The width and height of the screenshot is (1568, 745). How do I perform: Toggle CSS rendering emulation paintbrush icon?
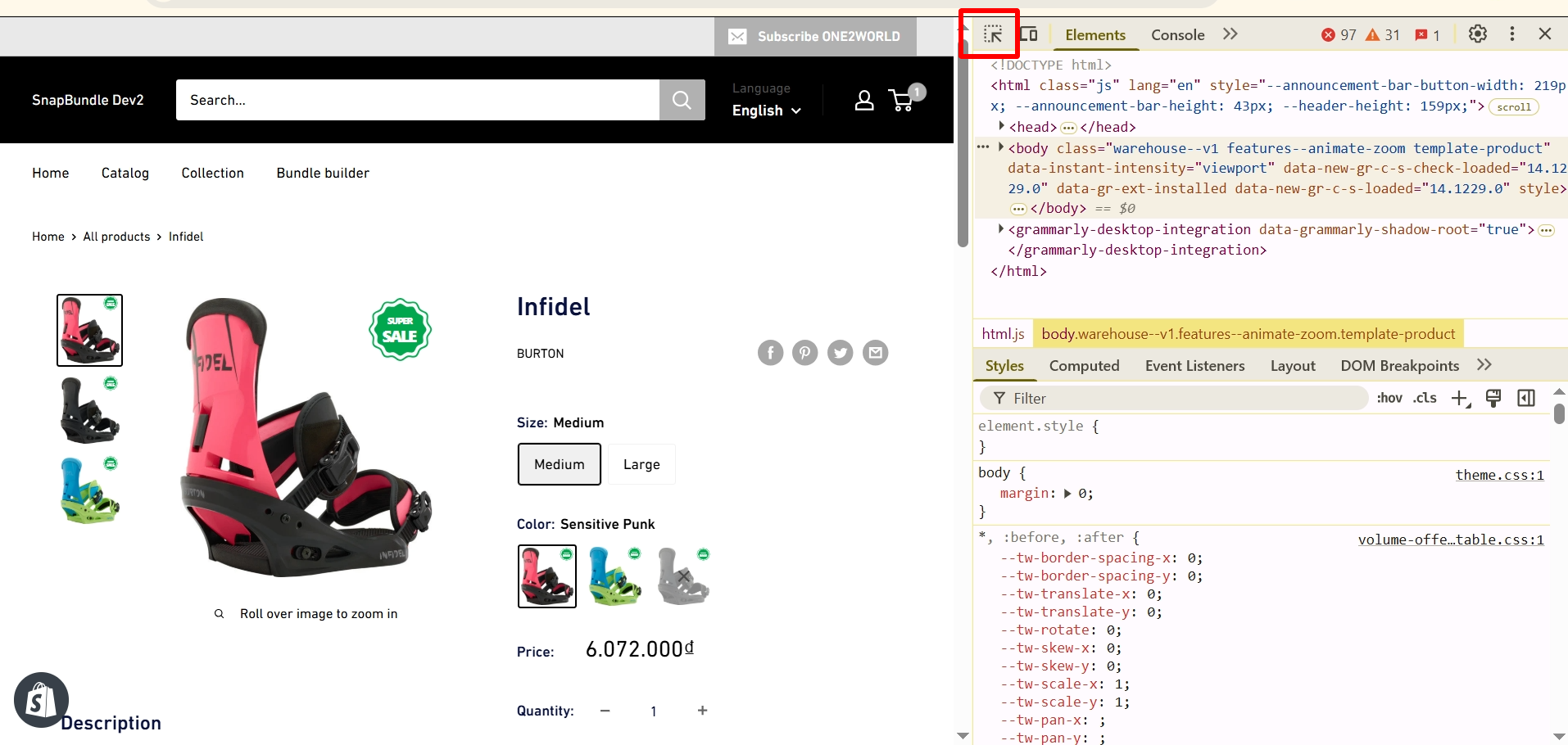1493,399
